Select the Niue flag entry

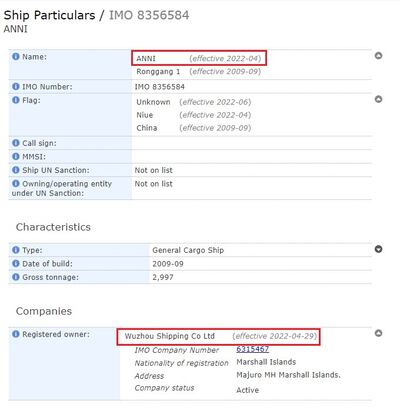tap(145, 115)
